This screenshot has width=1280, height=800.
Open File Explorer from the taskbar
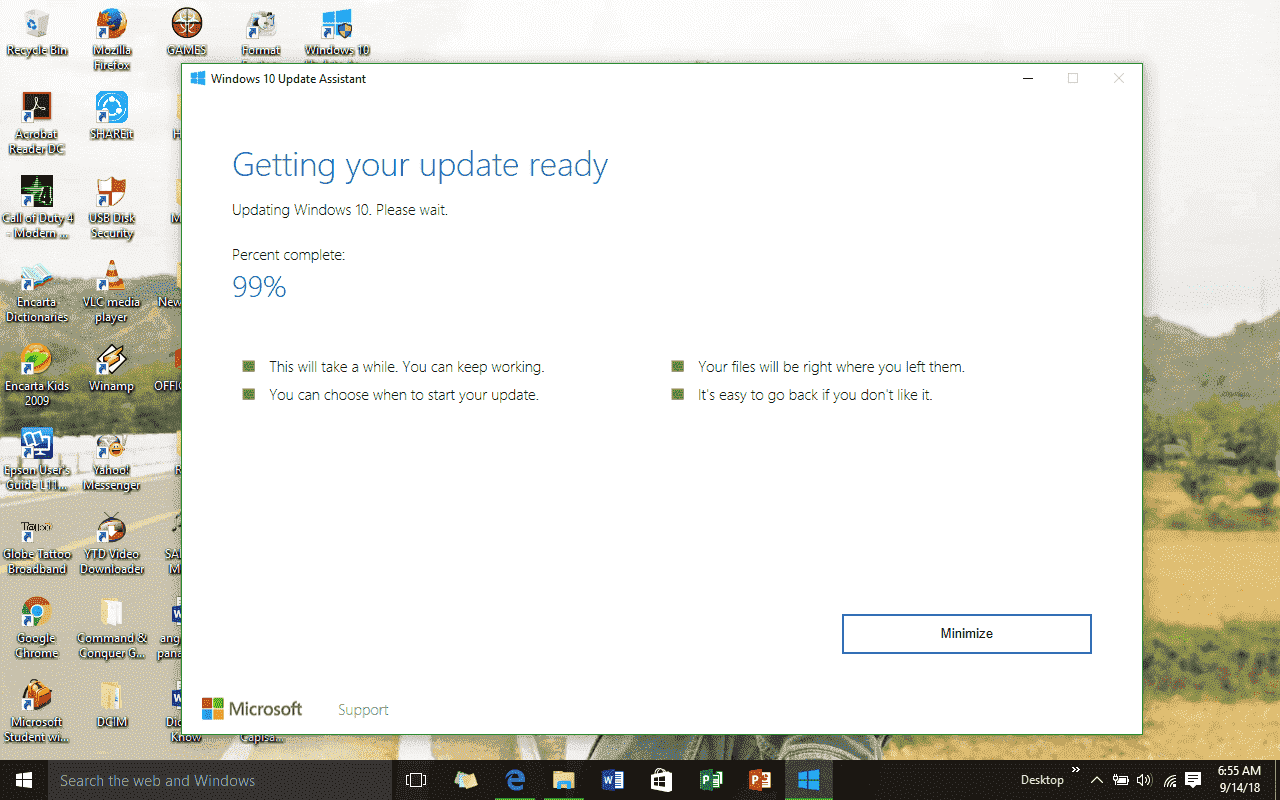tap(564, 780)
